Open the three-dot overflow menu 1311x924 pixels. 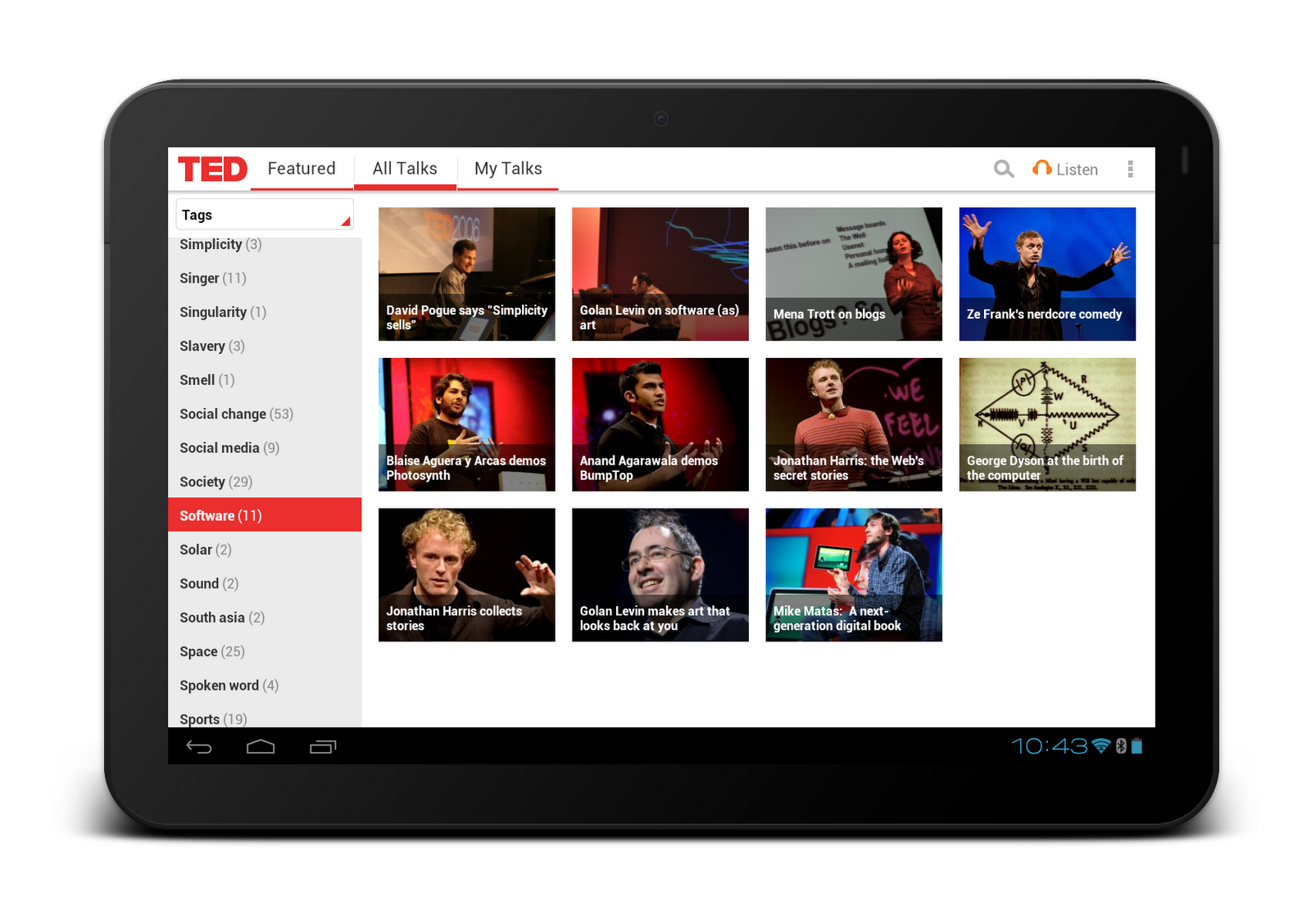coord(1131,169)
